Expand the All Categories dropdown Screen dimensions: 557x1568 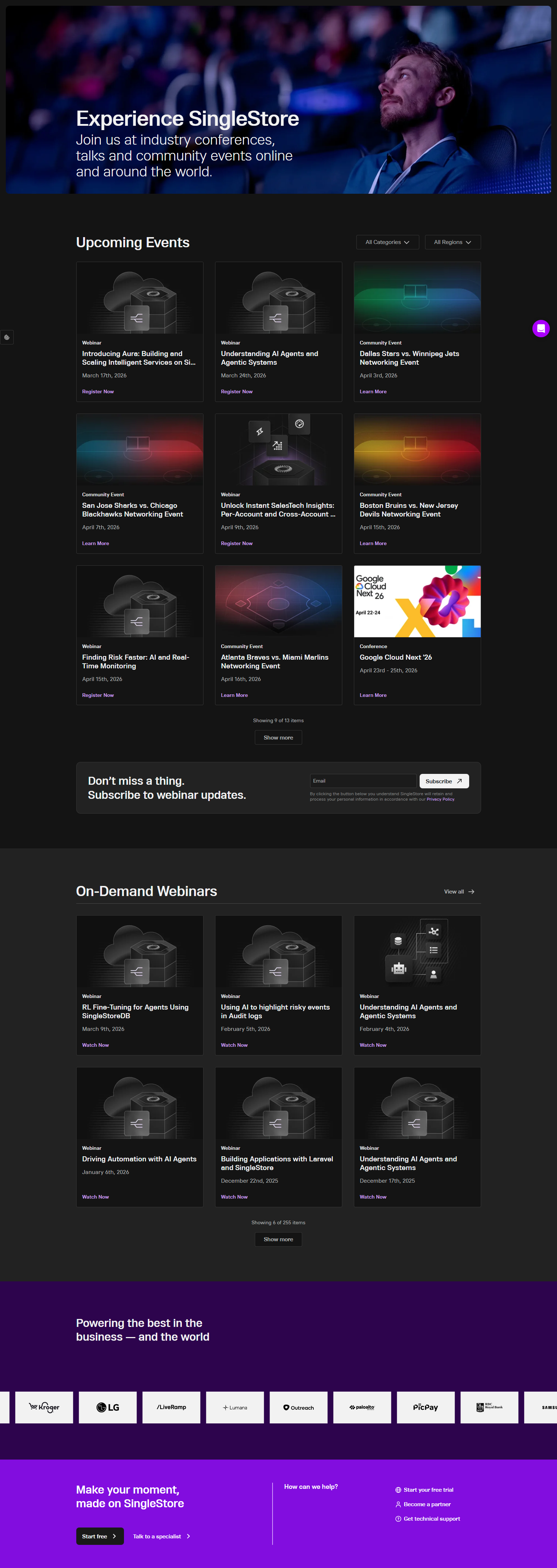click(387, 242)
